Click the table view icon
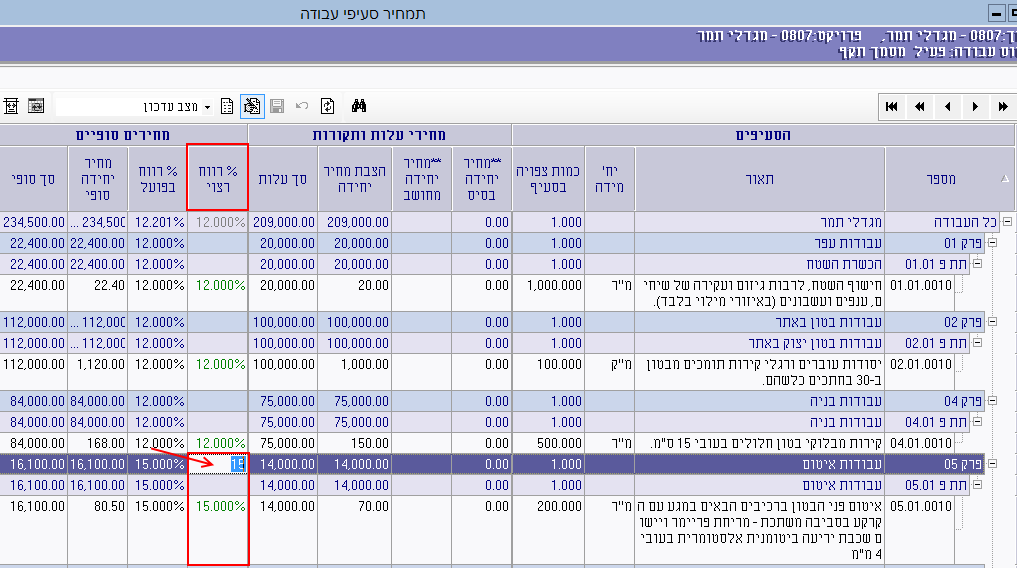 (36, 106)
